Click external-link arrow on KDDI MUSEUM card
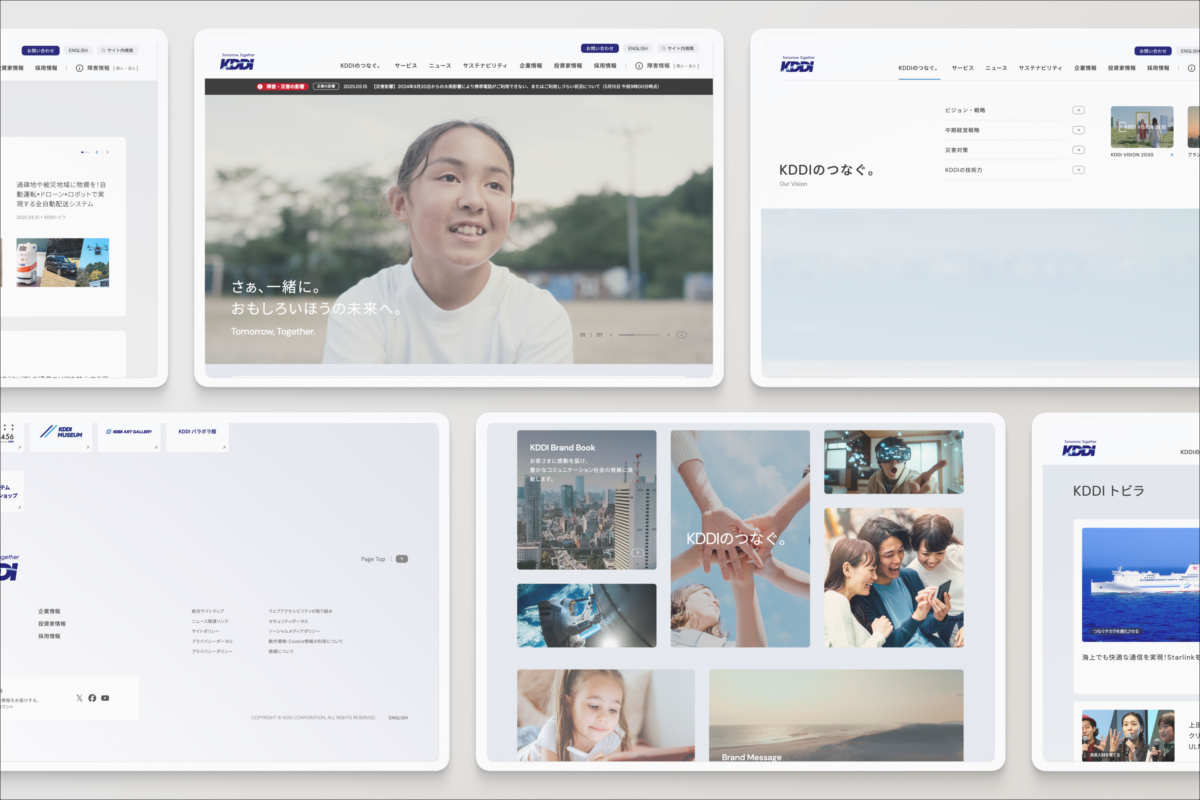This screenshot has width=1200, height=800. point(87,447)
